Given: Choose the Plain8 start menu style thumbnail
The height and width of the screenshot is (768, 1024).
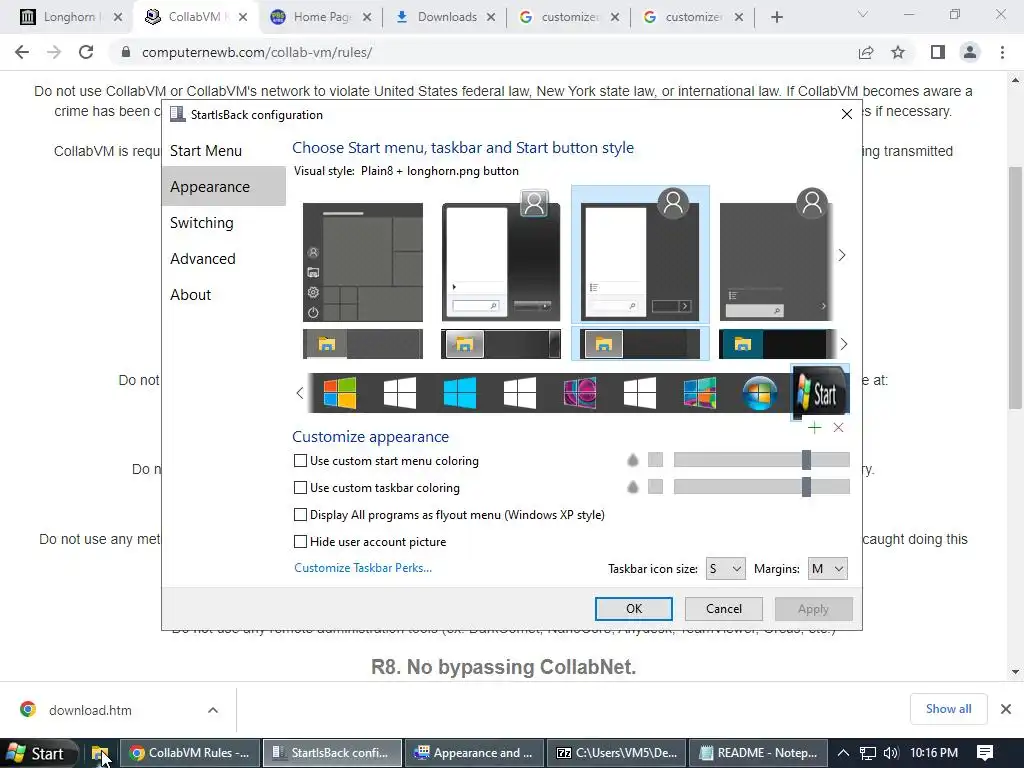Looking at the screenshot, I should (x=640, y=255).
